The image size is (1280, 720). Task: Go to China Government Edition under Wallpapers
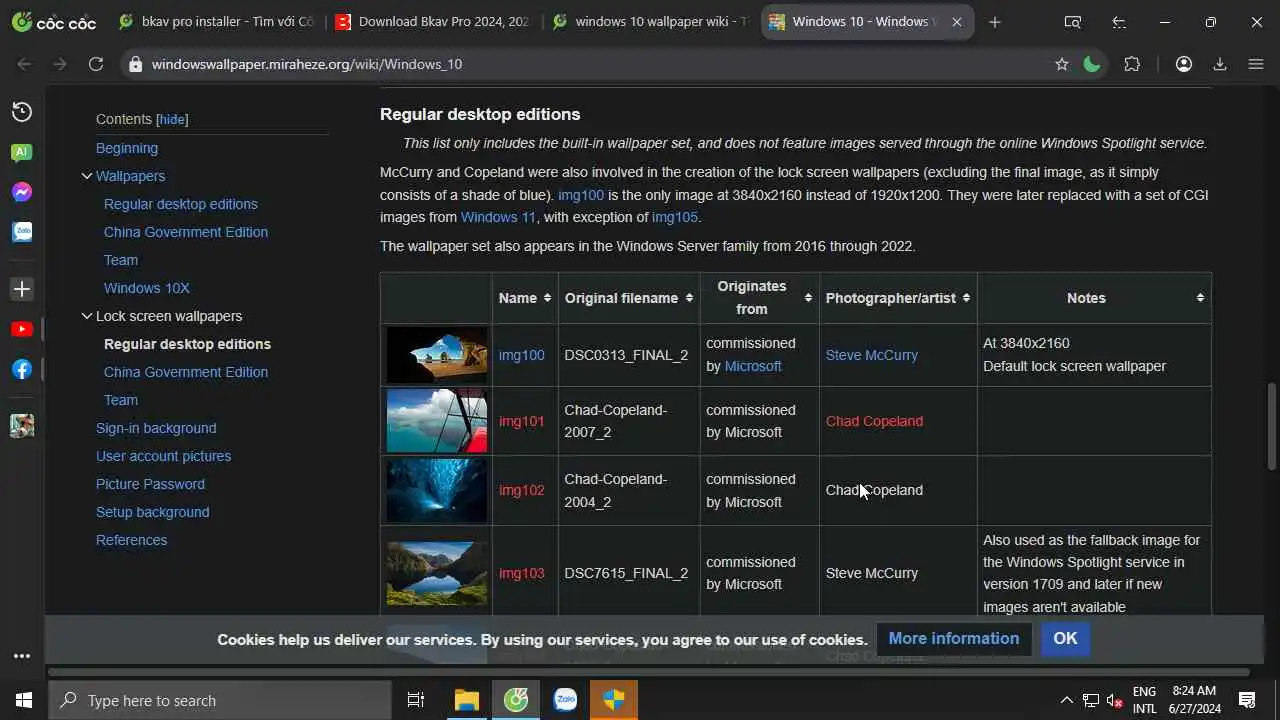(x=186, y=232)
